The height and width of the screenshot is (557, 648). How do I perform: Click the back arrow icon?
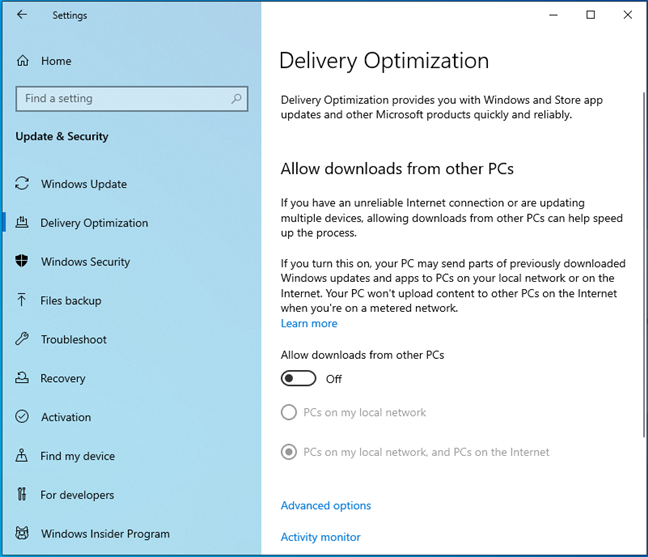(x=21, y=15)
